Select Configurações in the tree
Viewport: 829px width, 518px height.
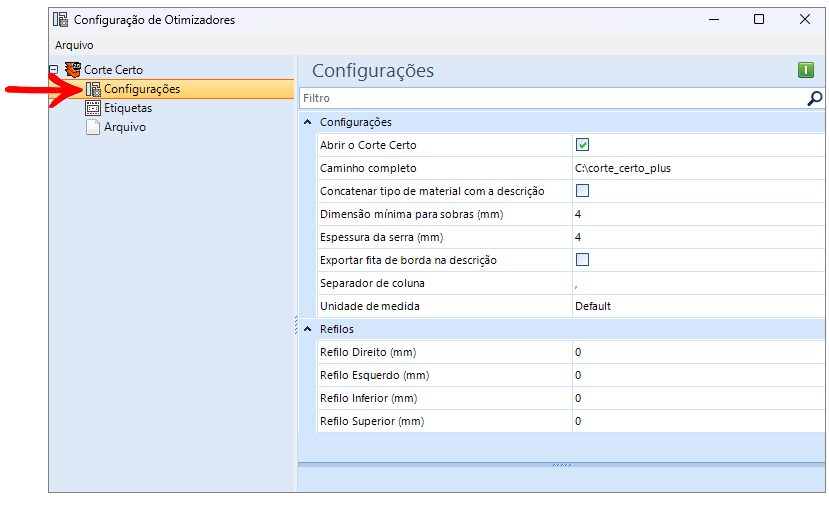pos(142,89)
